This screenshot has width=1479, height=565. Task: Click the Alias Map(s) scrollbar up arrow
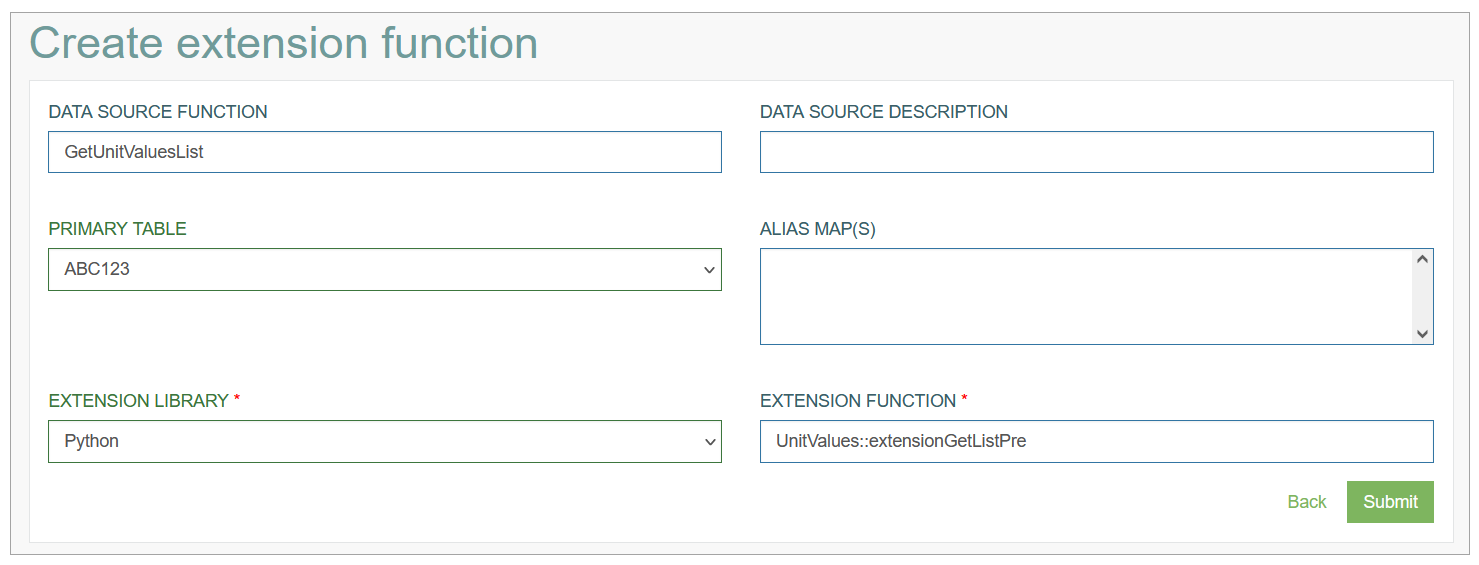1423,259
